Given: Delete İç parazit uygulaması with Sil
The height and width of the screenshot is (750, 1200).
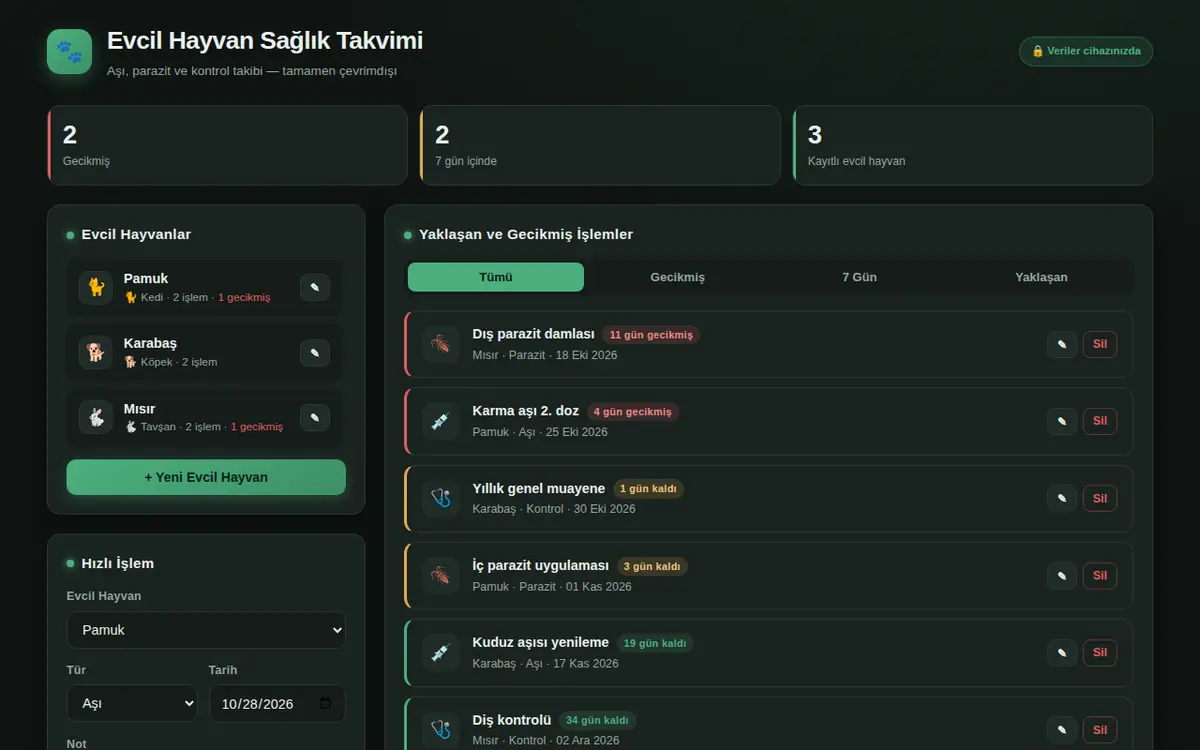Looking at the screenshot, I should 1100,575.
